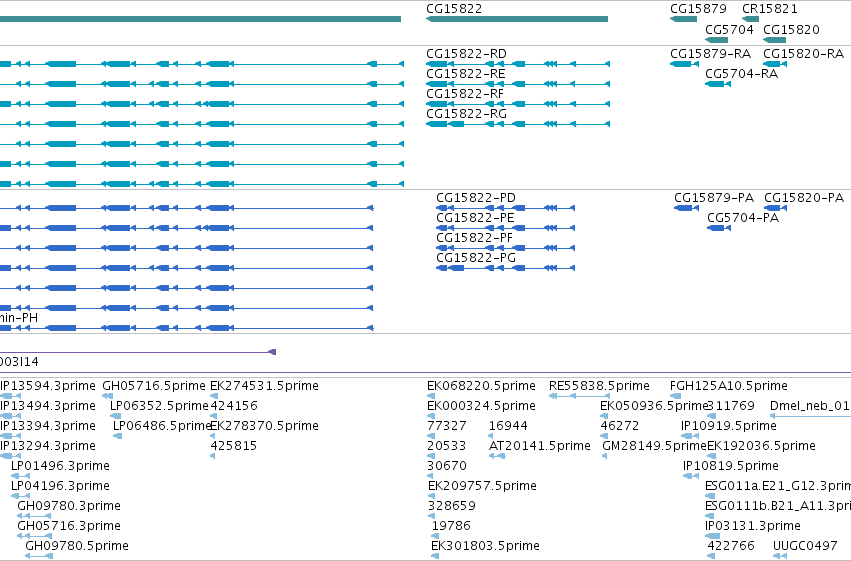Click the LP01496.3prime EST label
Image resolution: width=851 pixels, height=561 pixels.
click(60, 466)
